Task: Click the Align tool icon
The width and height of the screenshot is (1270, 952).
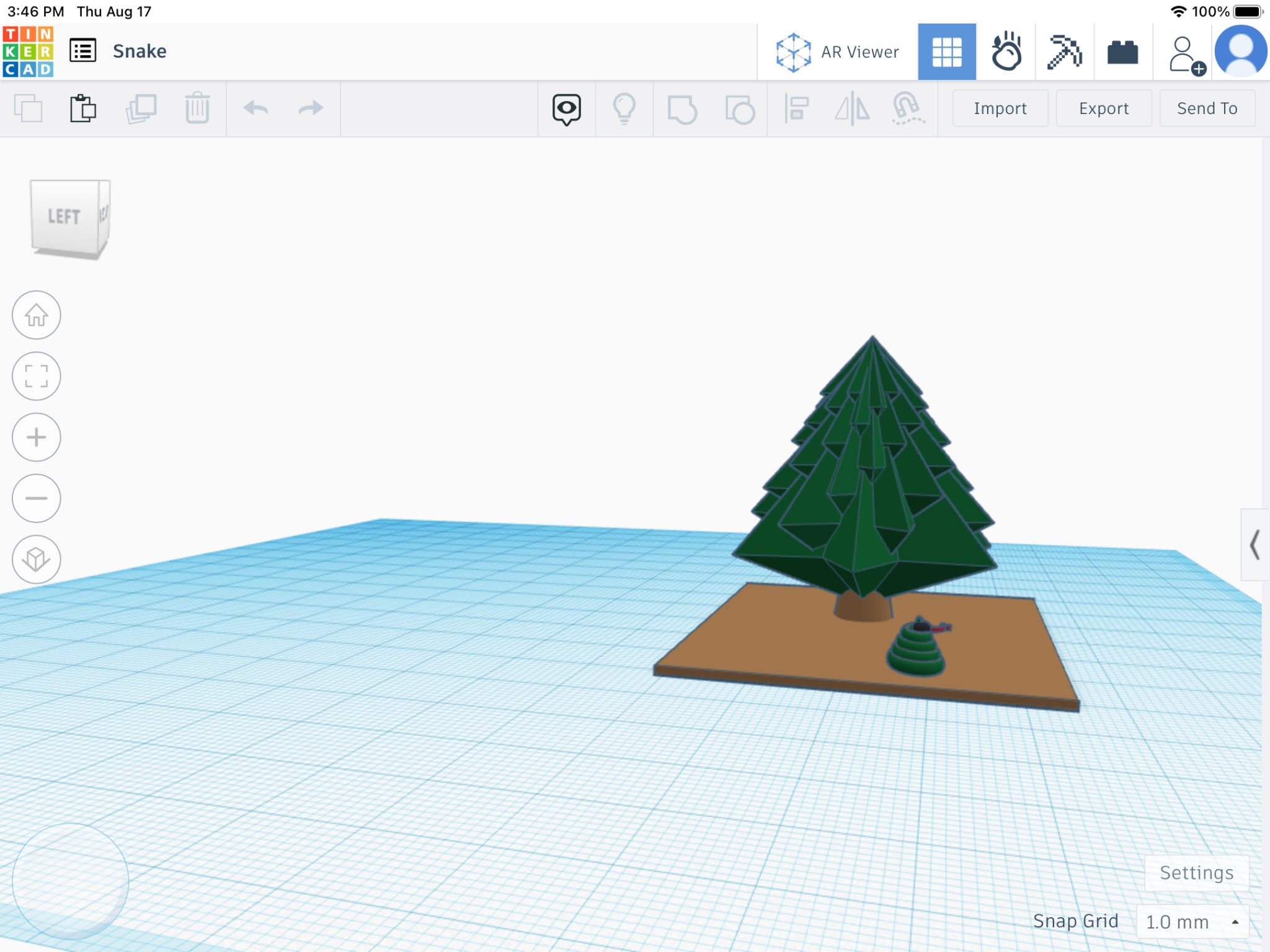Action: pos(796,108)
